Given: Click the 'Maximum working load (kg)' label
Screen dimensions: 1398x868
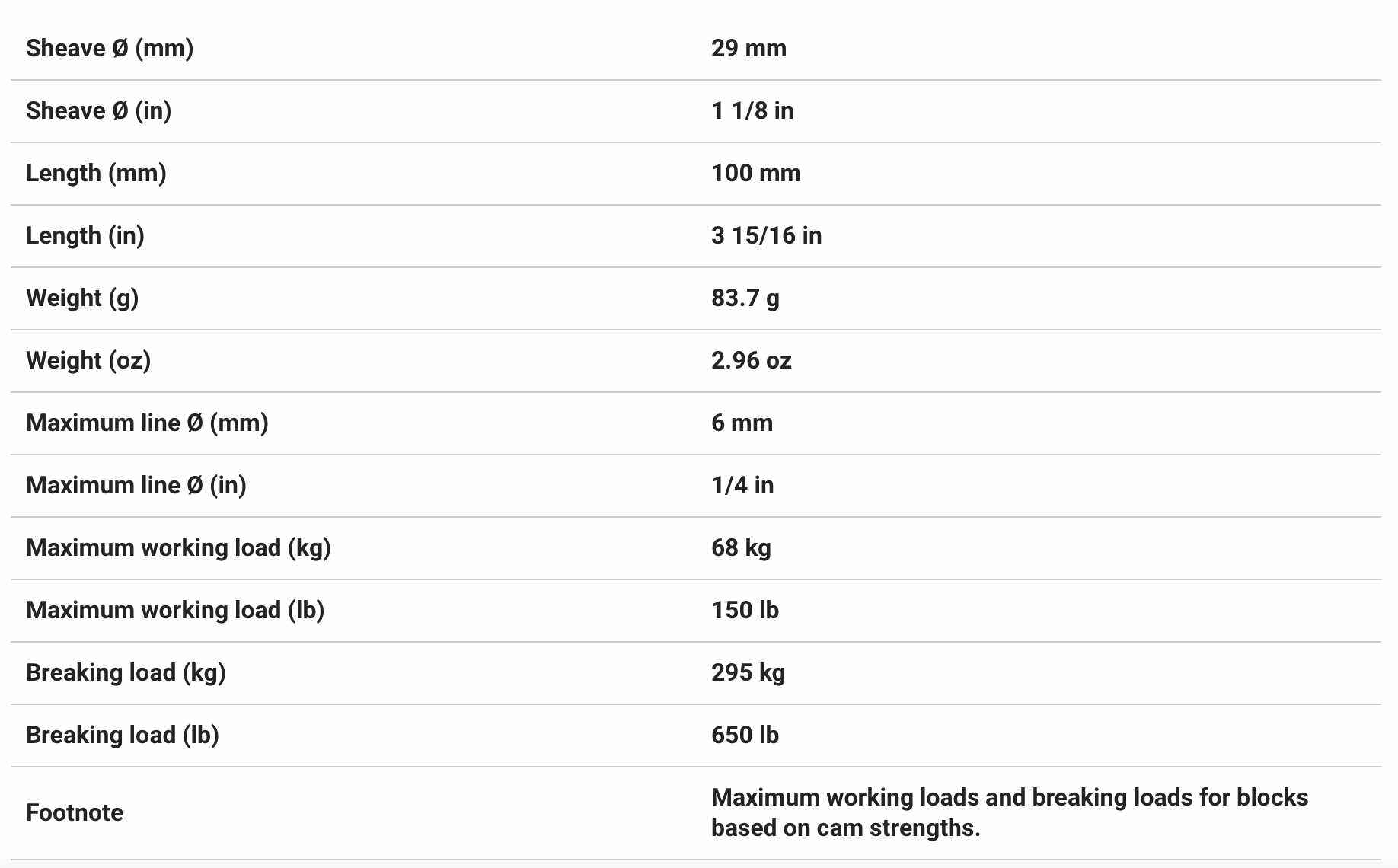Looking at the screenshot, I should pos(178,547).
